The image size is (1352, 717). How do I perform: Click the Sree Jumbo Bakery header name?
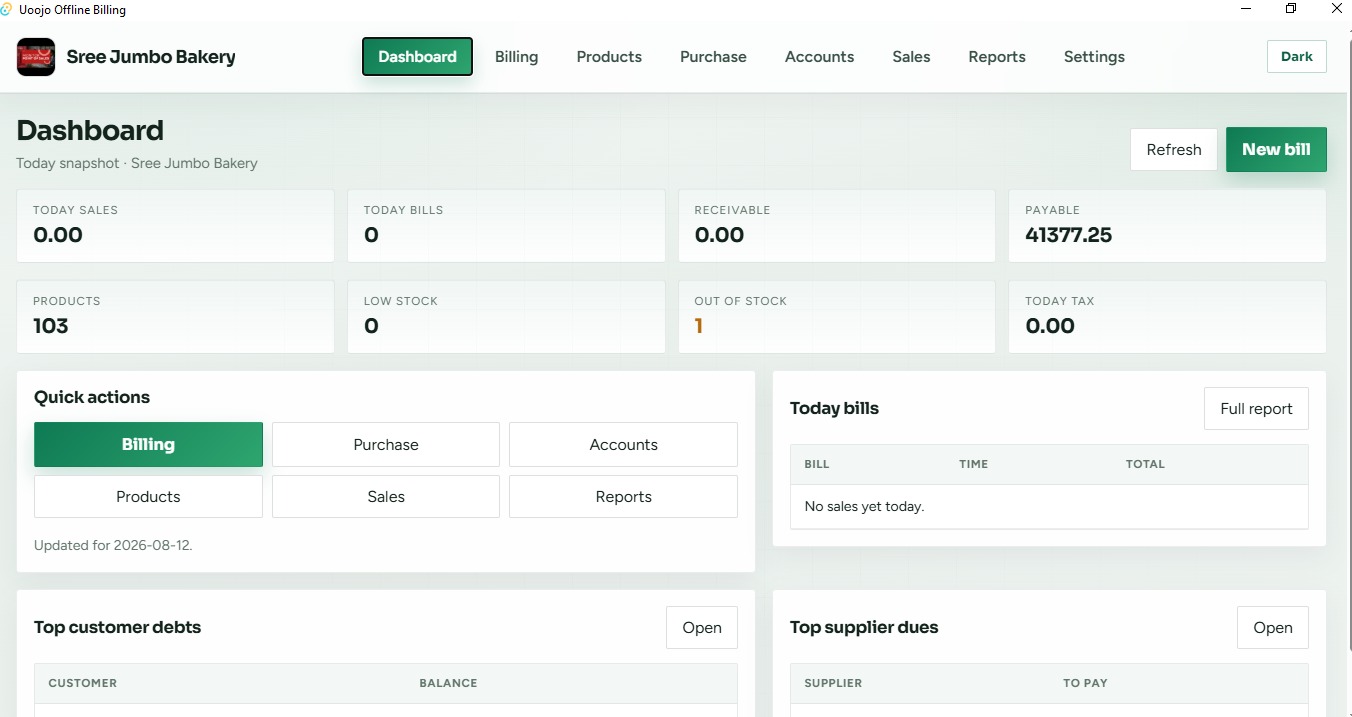point(151,57)
